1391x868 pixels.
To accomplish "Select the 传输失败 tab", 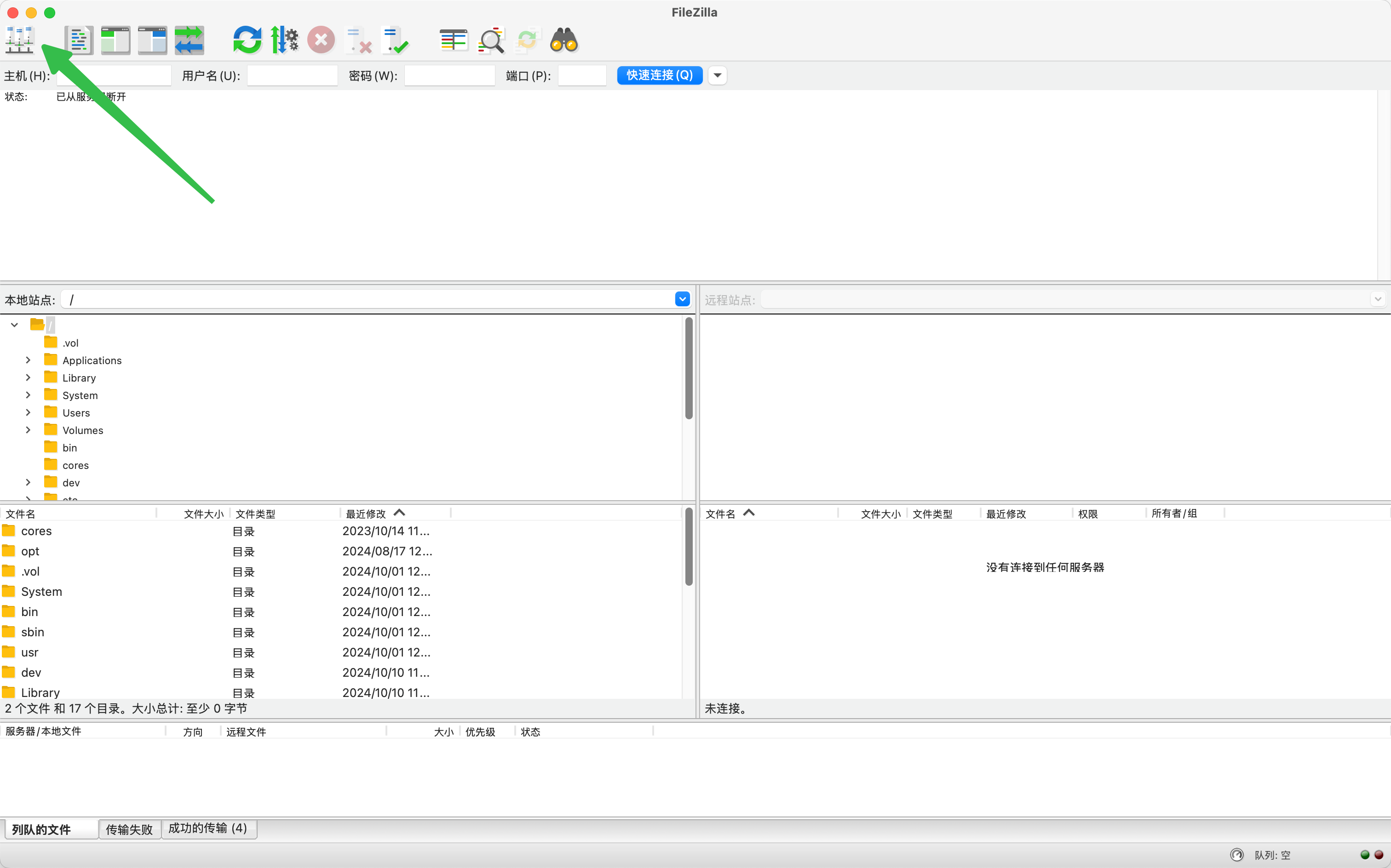I will coord(128,828).
